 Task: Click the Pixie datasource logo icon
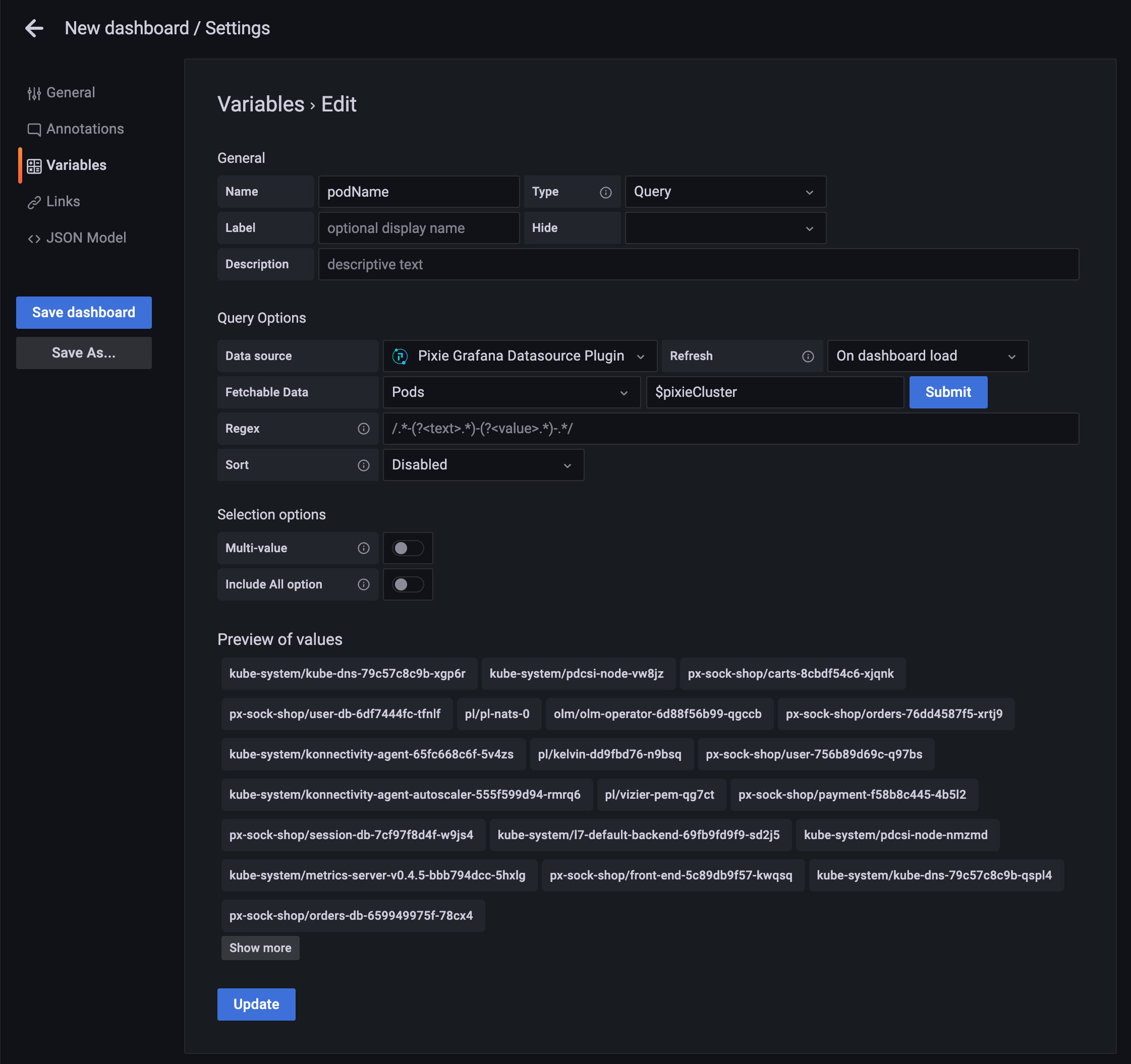400,357
